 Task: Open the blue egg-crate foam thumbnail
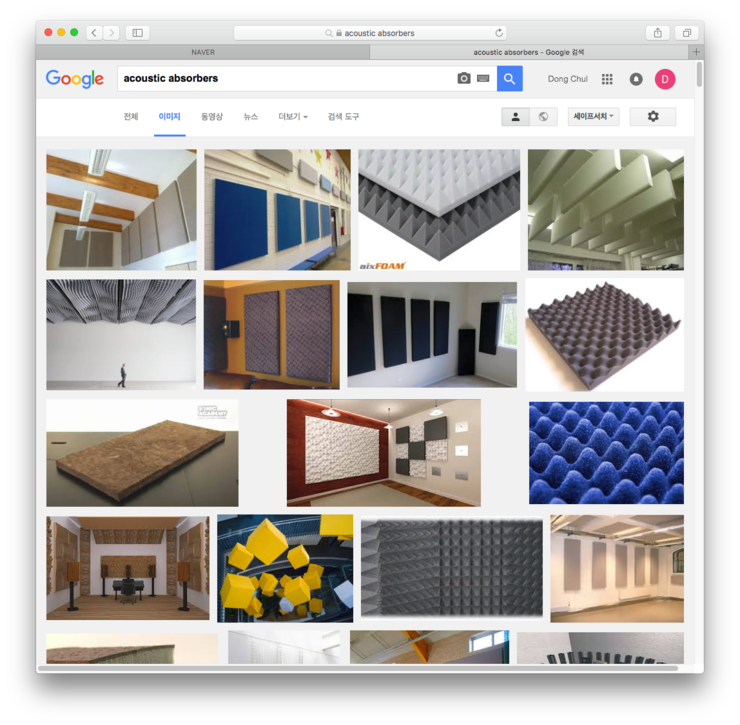tap(606, 453)
